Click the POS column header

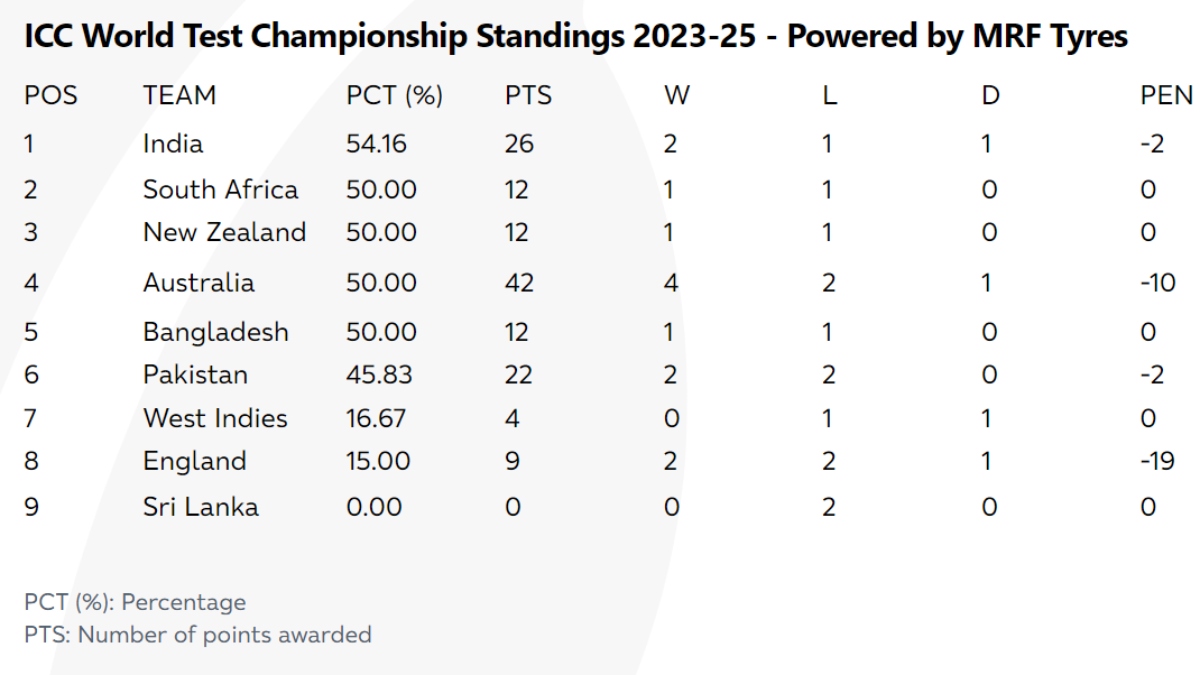point(51,96)
